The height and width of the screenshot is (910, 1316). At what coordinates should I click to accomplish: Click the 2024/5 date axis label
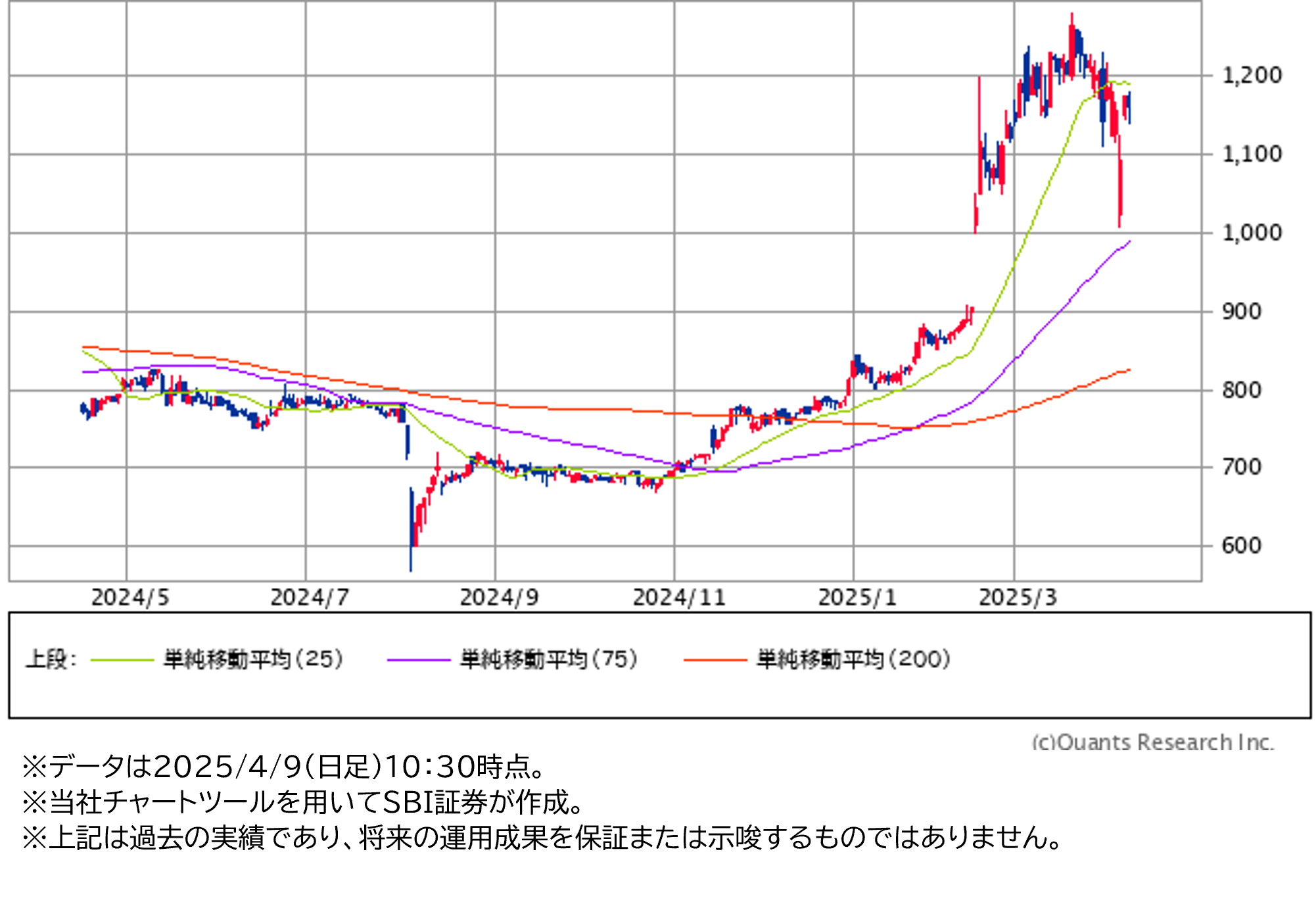[129, 598]
